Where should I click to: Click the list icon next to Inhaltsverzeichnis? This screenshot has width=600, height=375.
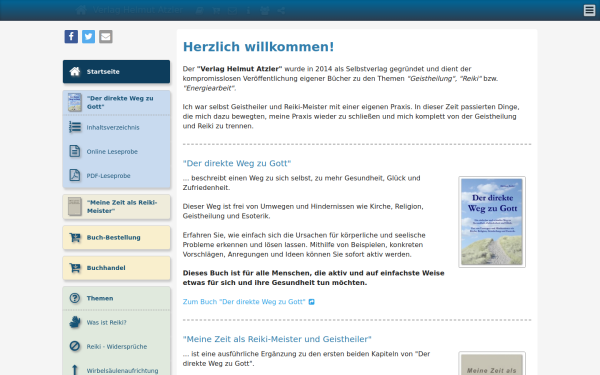click(x=75, y=127)
